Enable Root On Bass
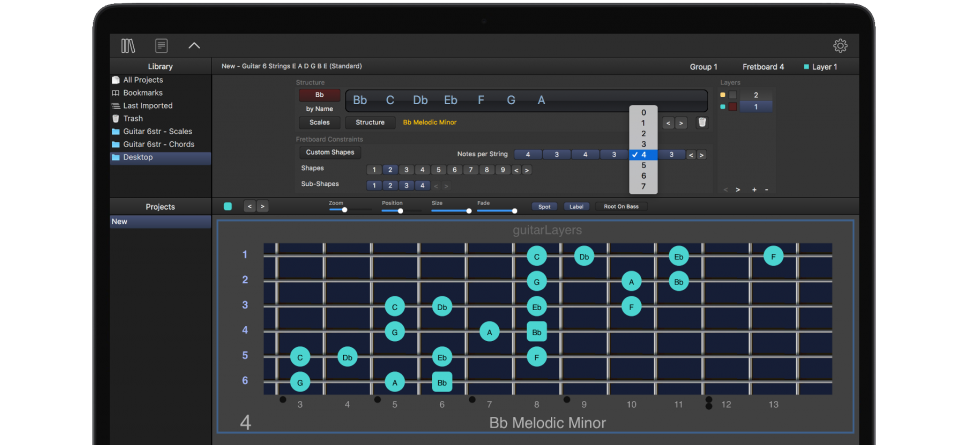The width and height of the screenshot is (968, 445). click(x=621, y=206)
